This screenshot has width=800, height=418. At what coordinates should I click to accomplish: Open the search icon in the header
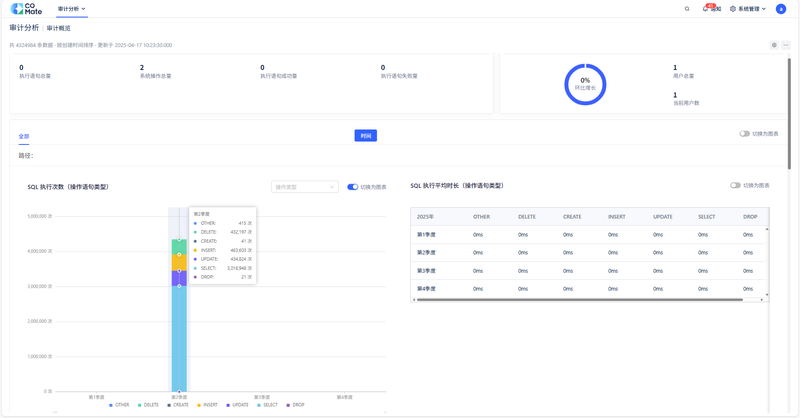tap(687, 9)
